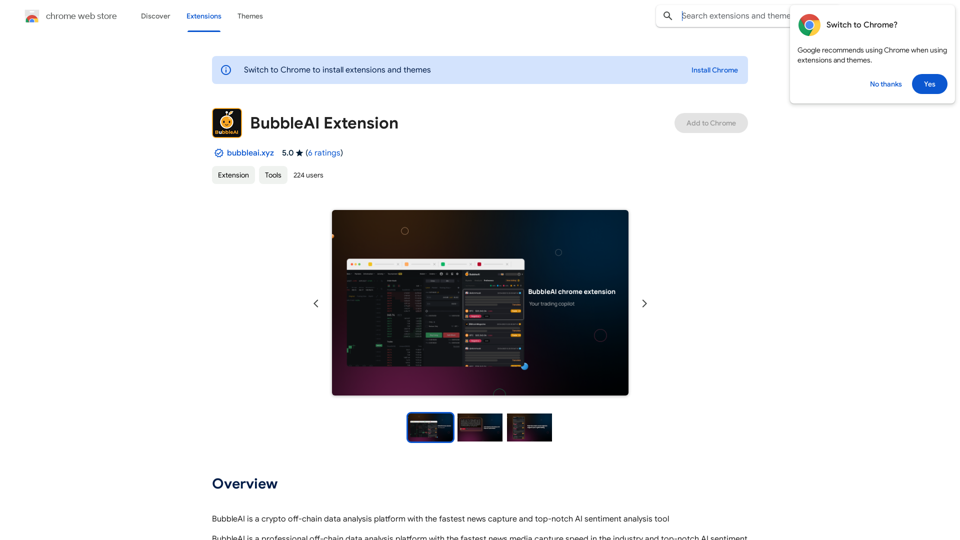Click the rating star icon
Viewport: 960px width, 540px height.
point(299,153)
